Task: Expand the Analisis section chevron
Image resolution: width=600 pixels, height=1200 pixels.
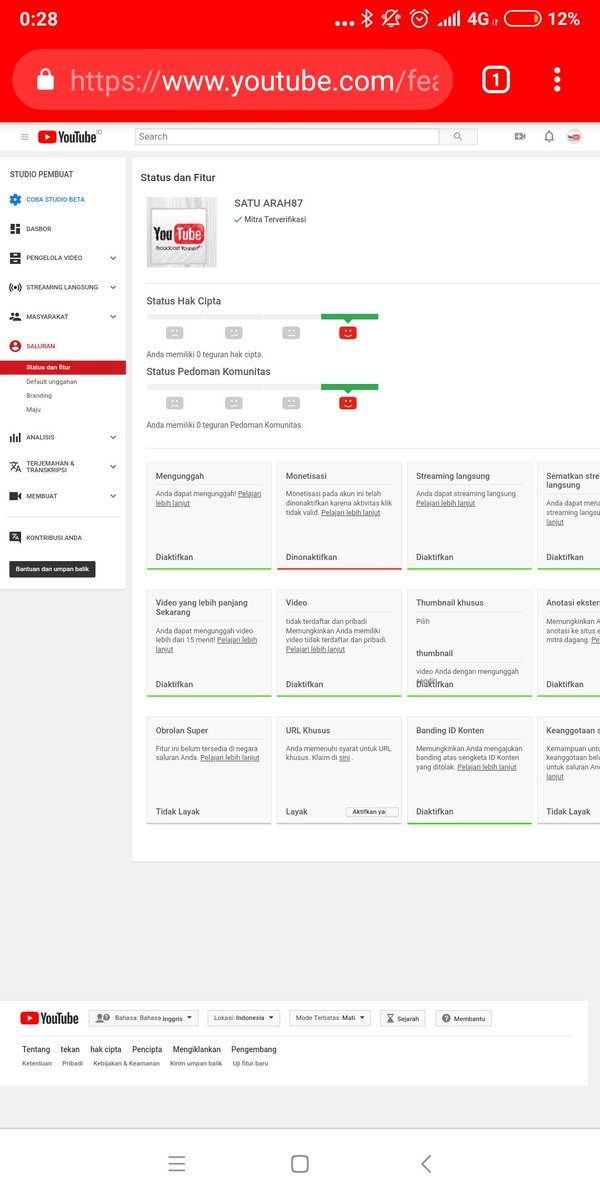Action: [113, 437]
